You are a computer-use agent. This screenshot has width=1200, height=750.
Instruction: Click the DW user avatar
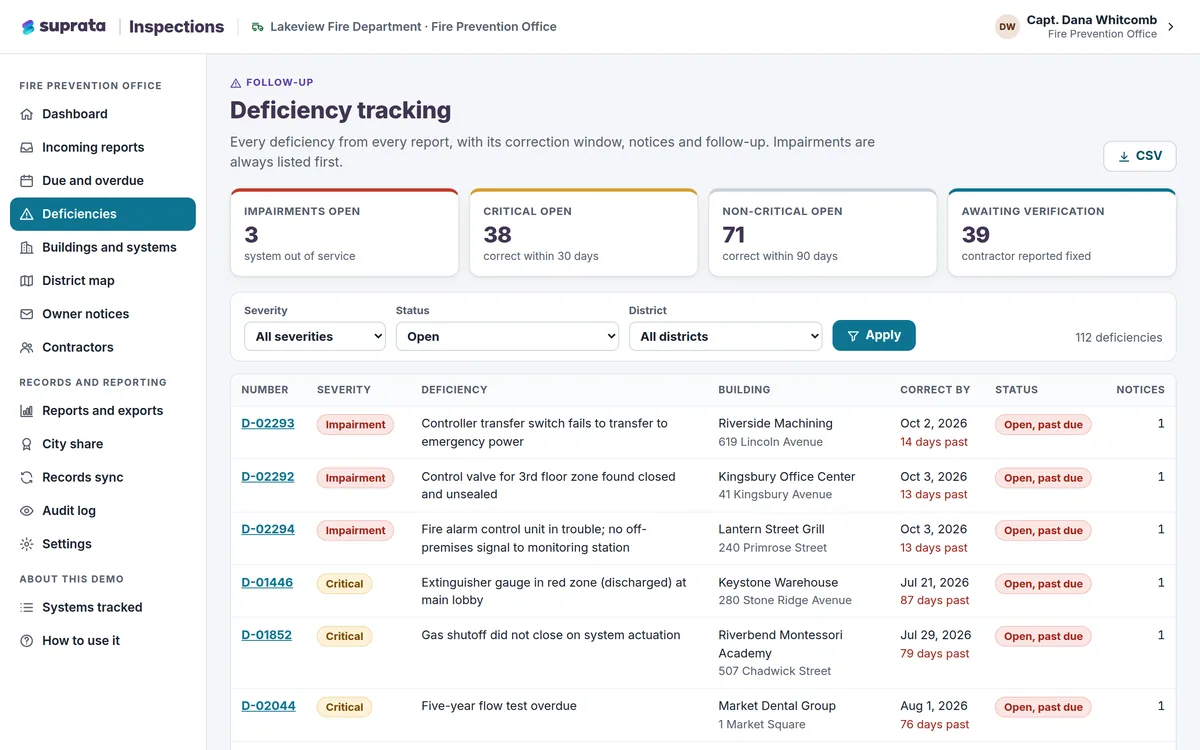tap(1007, 27)
